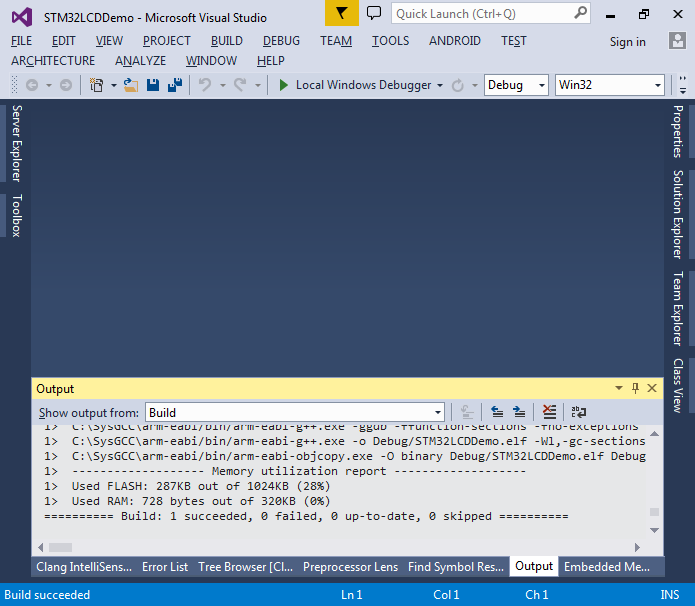Open the VIEW menu
The image size is (695, 606).
(109, 41)
